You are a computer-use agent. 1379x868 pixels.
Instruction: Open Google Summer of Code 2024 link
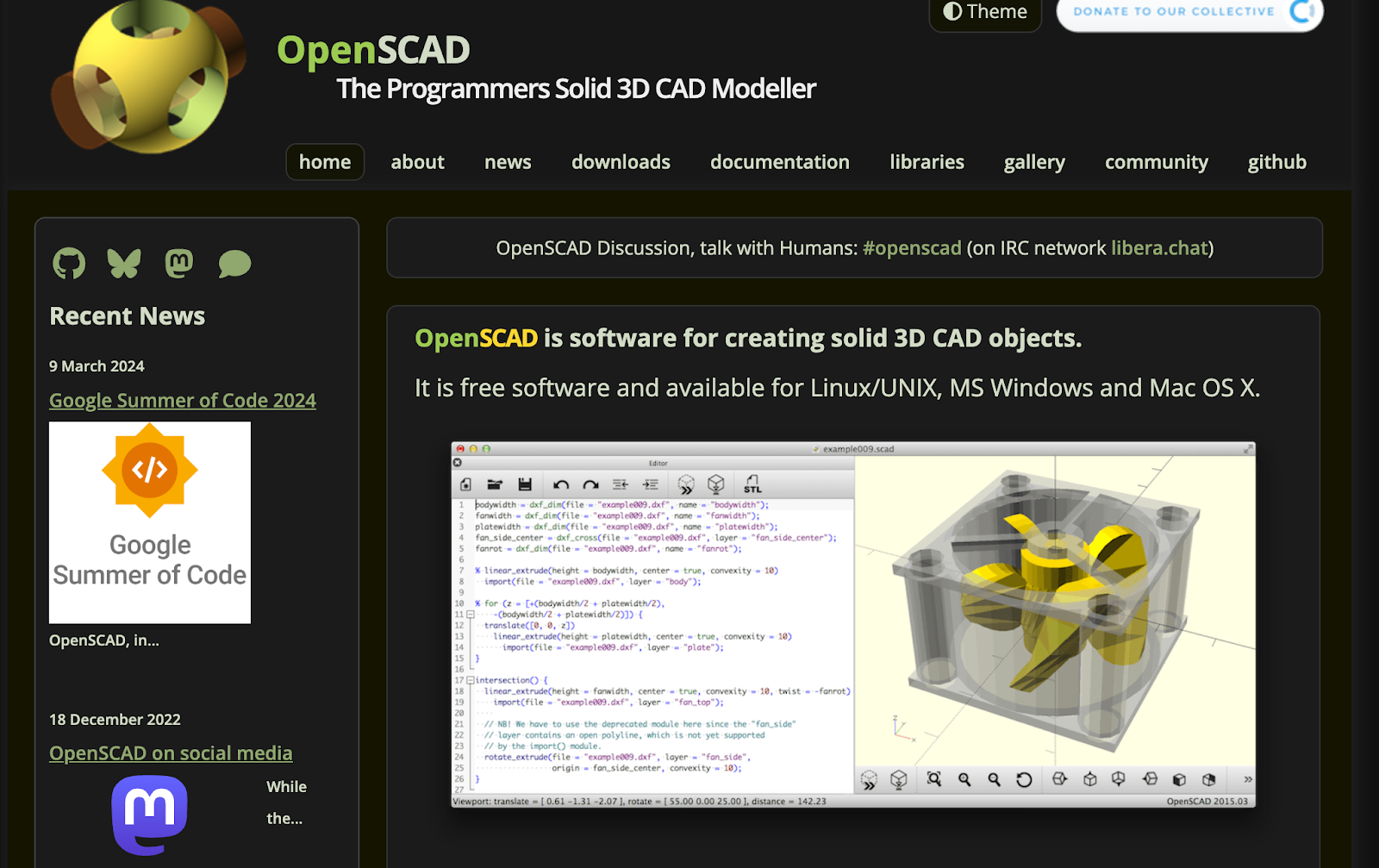pos(183,401)
